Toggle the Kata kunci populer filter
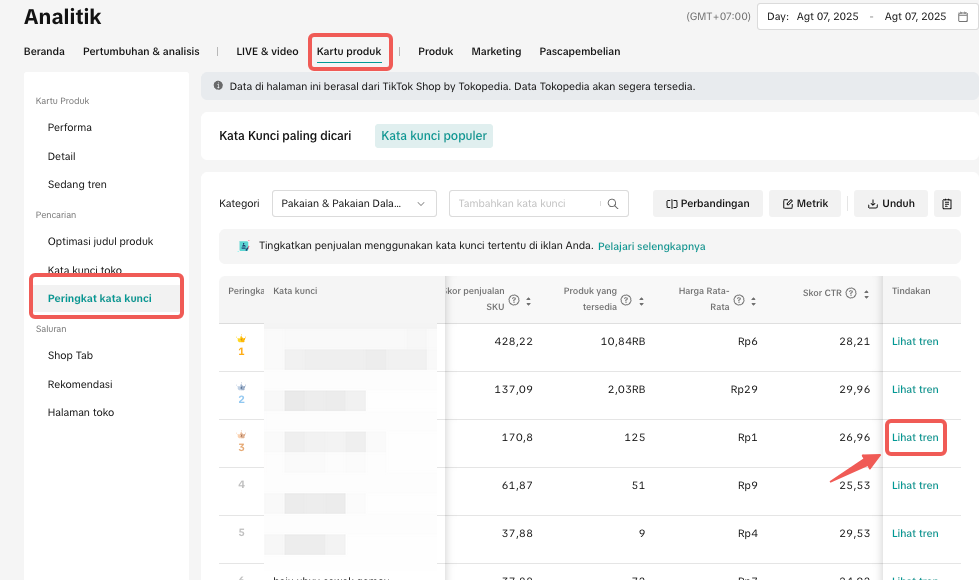The height and width of the screenshot is (580, 979). (x=434, y=136)
